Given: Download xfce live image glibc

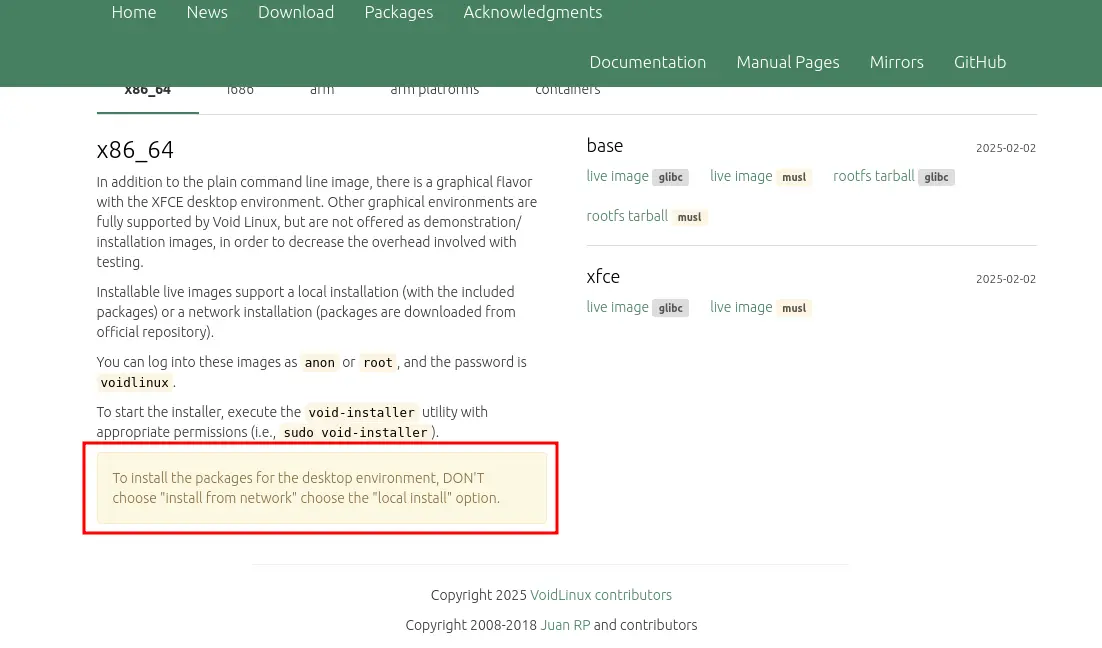Looking at the screenshot, I should pos(637,307).
